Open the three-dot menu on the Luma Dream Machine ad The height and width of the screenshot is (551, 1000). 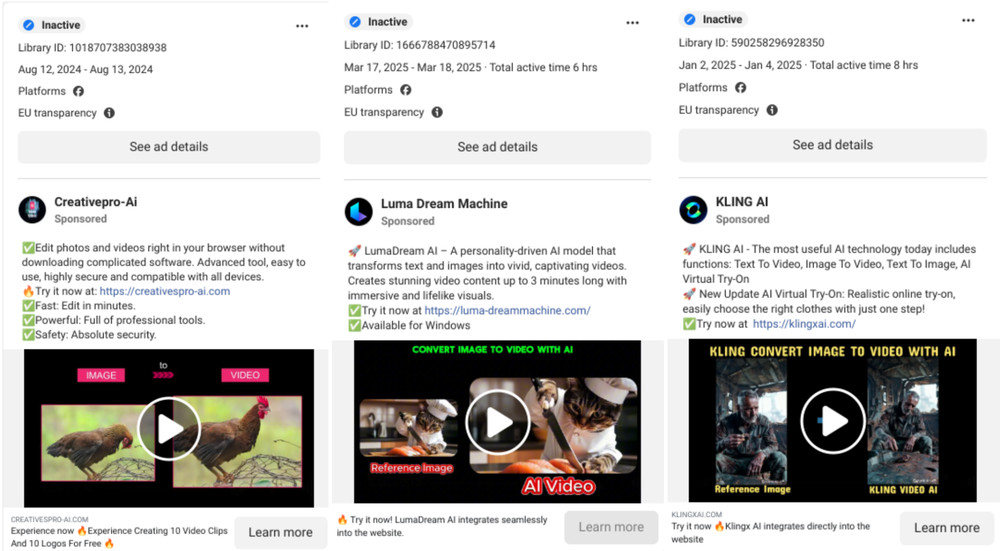[632, 23]
